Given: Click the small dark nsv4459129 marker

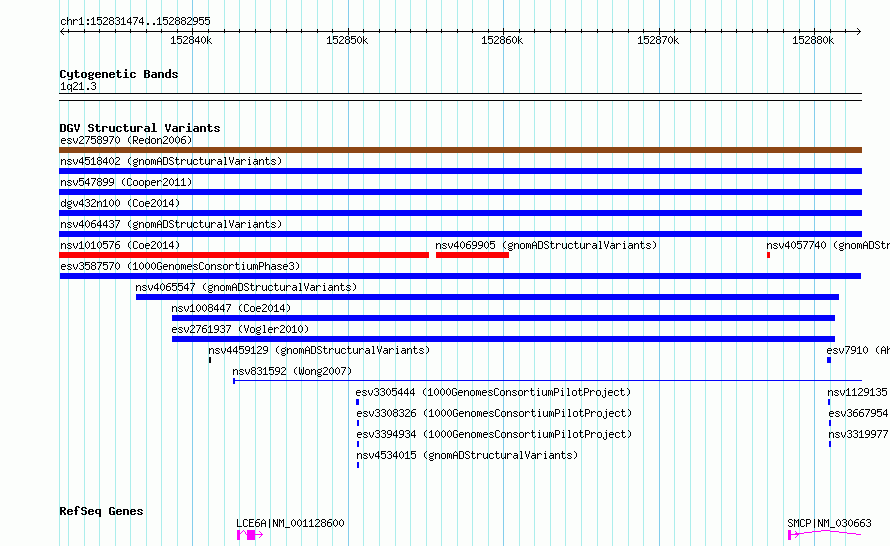Looking at the screenshot, I should click(210, 360).
